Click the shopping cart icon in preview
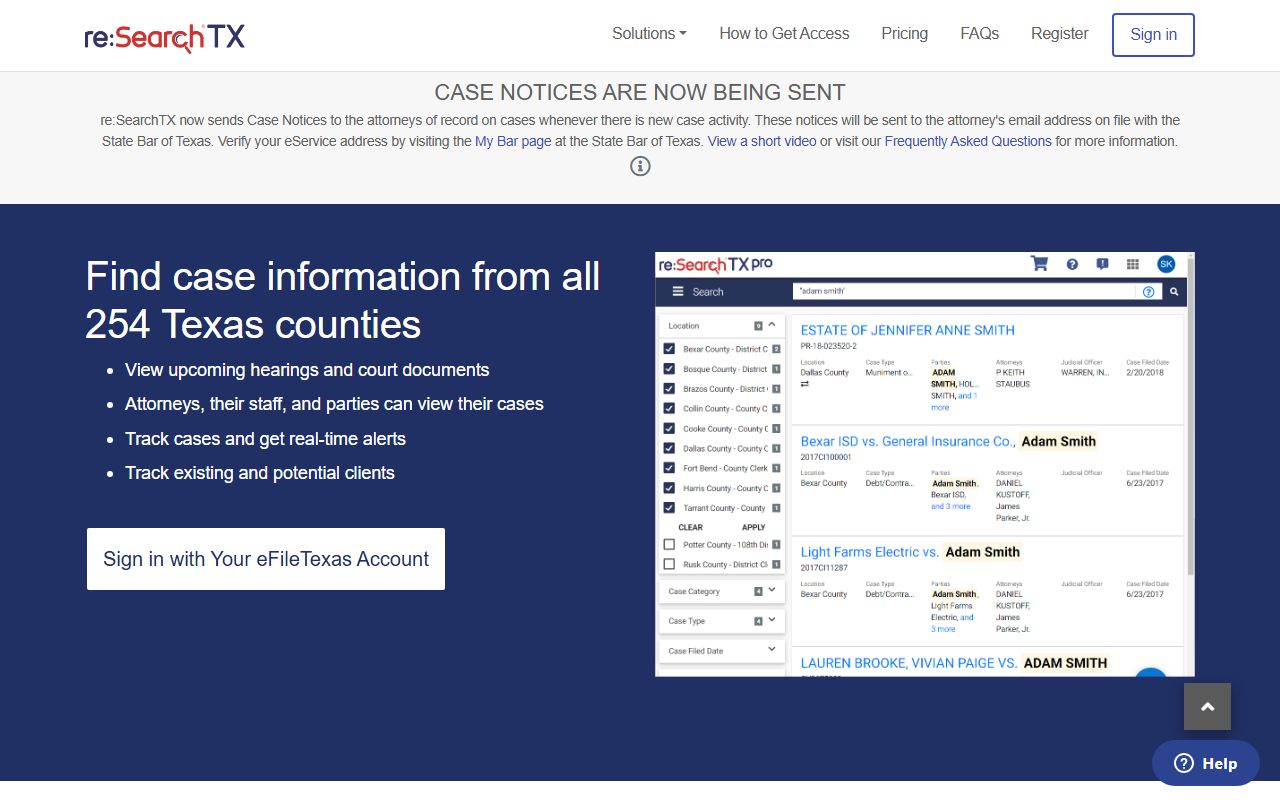This screenshot has width=1280, height=800. click(x=1039, y=264)
